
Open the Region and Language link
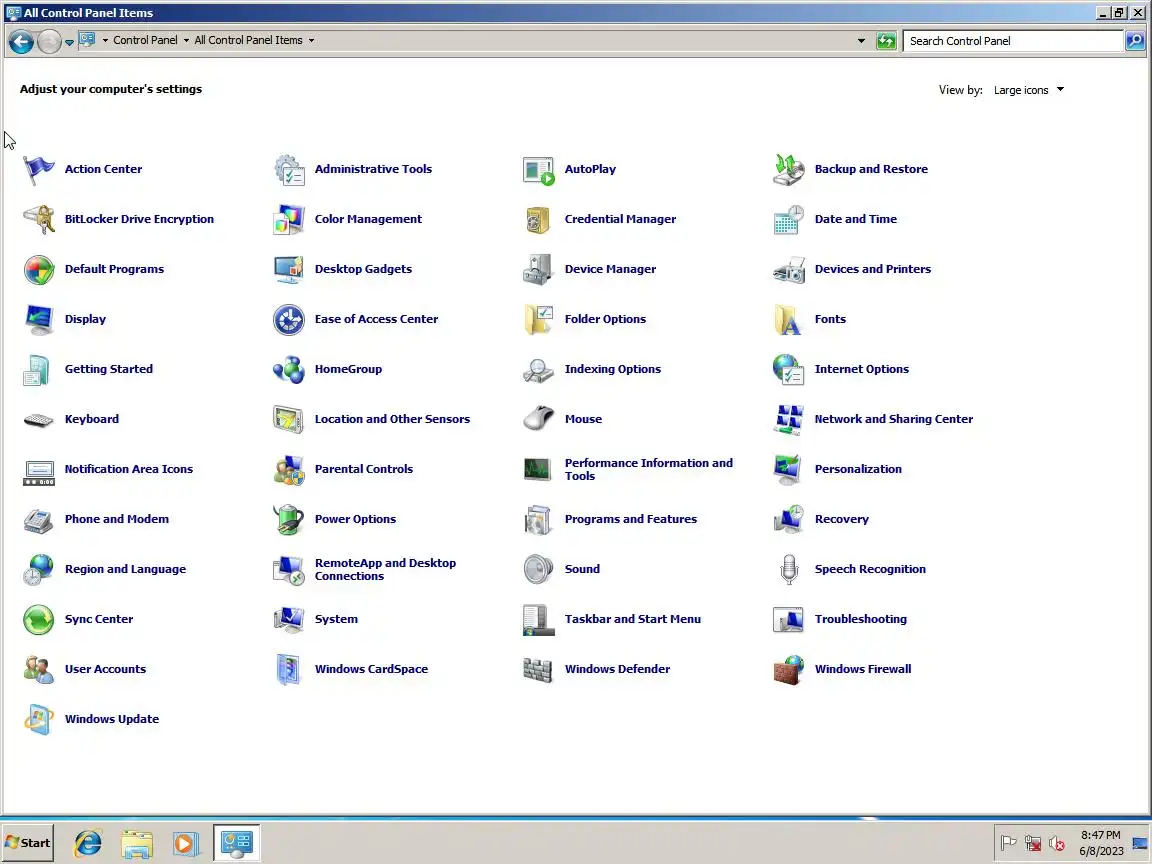tap(125, 569)
